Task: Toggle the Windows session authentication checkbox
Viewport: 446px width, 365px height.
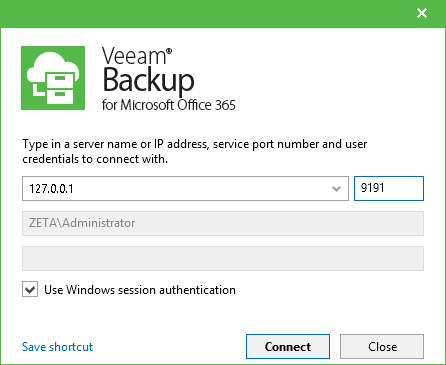Action: pyautogui.click(x=30, y=289)
